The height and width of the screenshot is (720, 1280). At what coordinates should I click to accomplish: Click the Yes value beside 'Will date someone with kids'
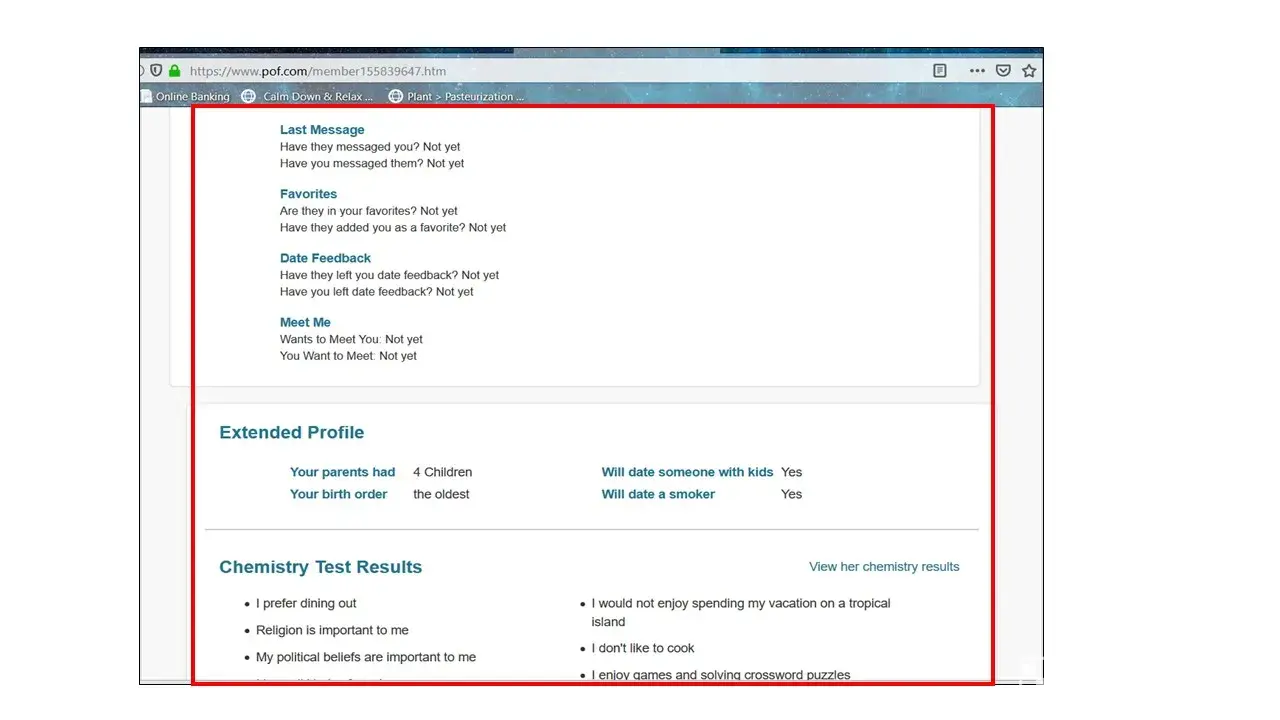click(792, 472)
